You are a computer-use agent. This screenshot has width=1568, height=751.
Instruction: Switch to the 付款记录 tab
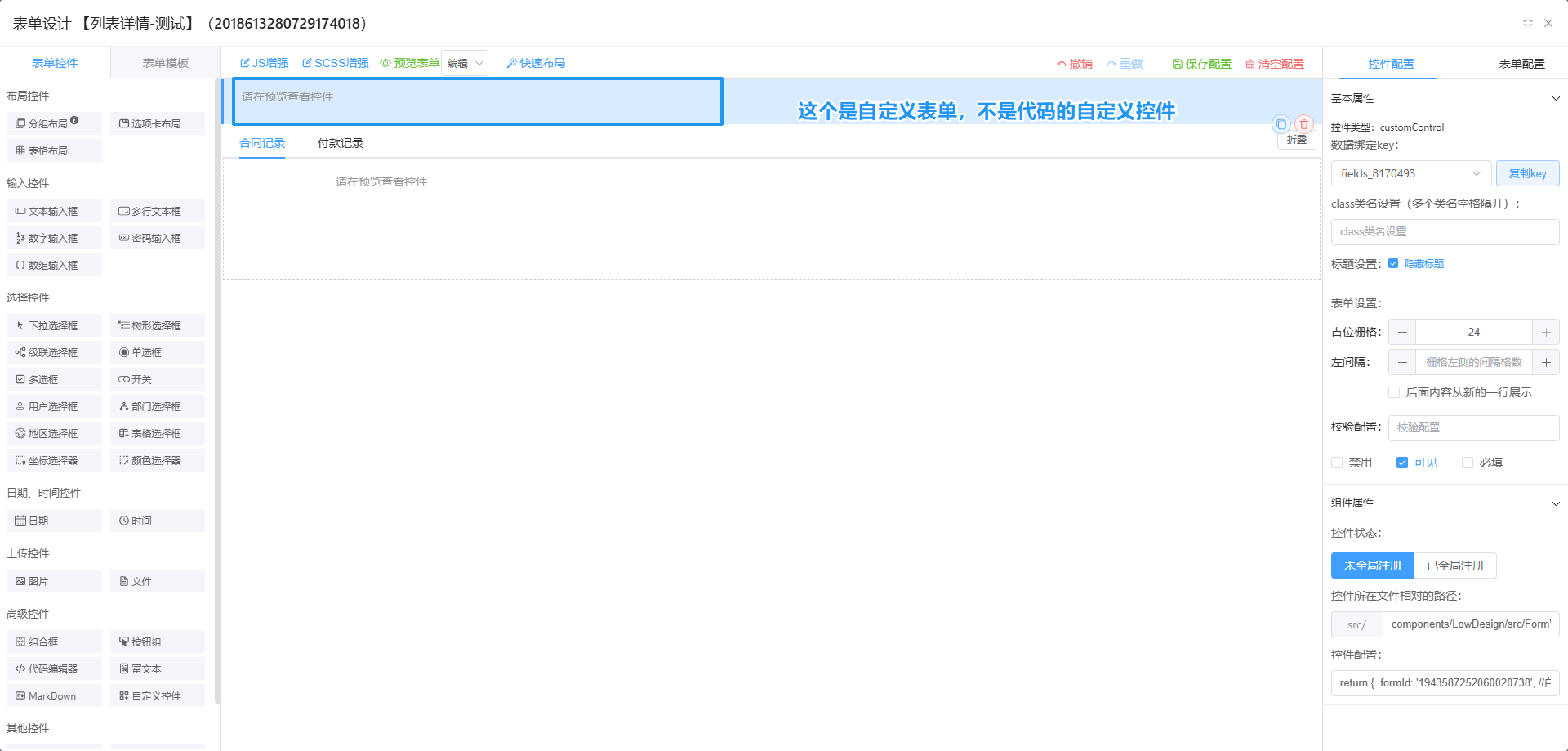point(340,143)
